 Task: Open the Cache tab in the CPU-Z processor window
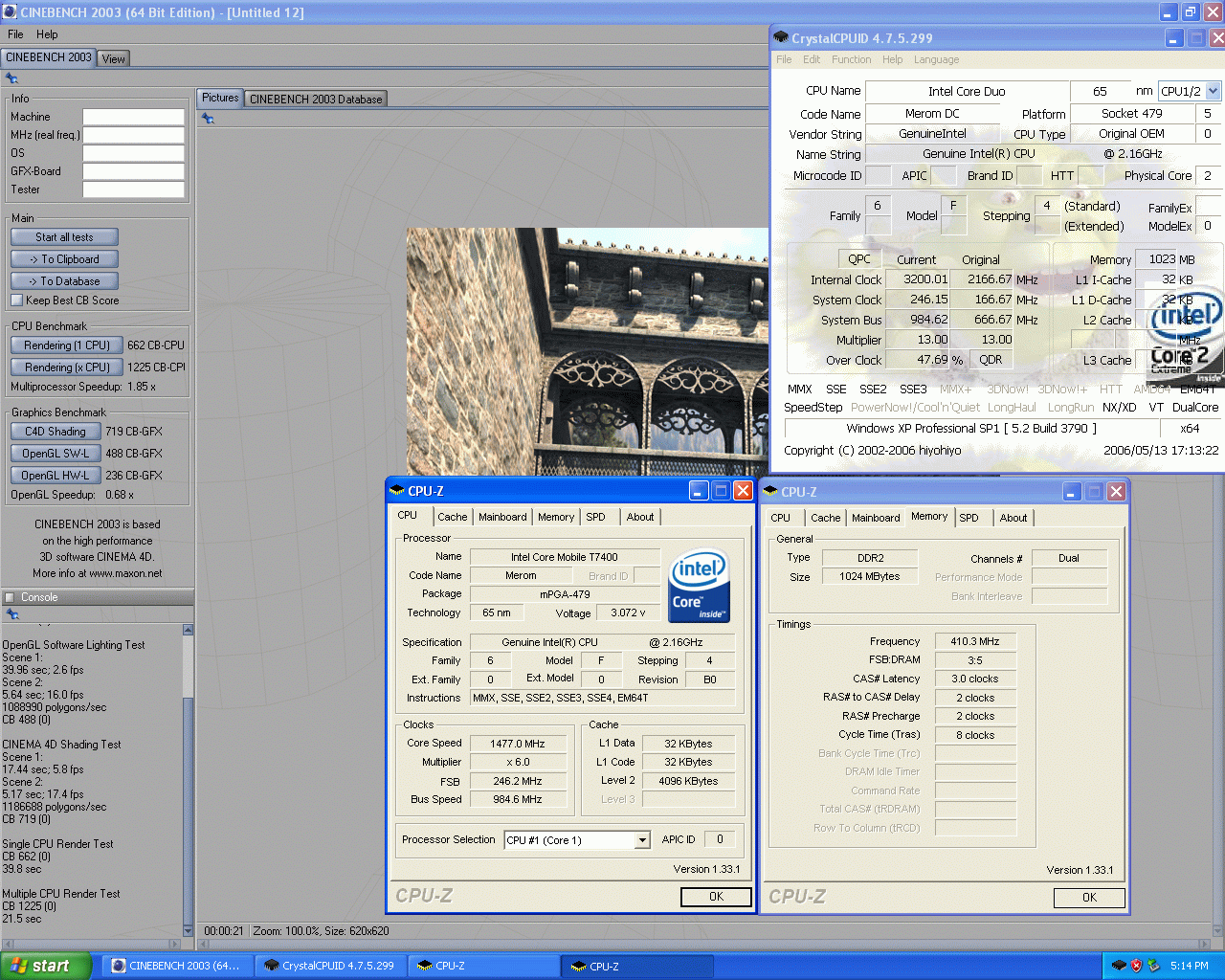pyautogui.click(x=453, y=517)
